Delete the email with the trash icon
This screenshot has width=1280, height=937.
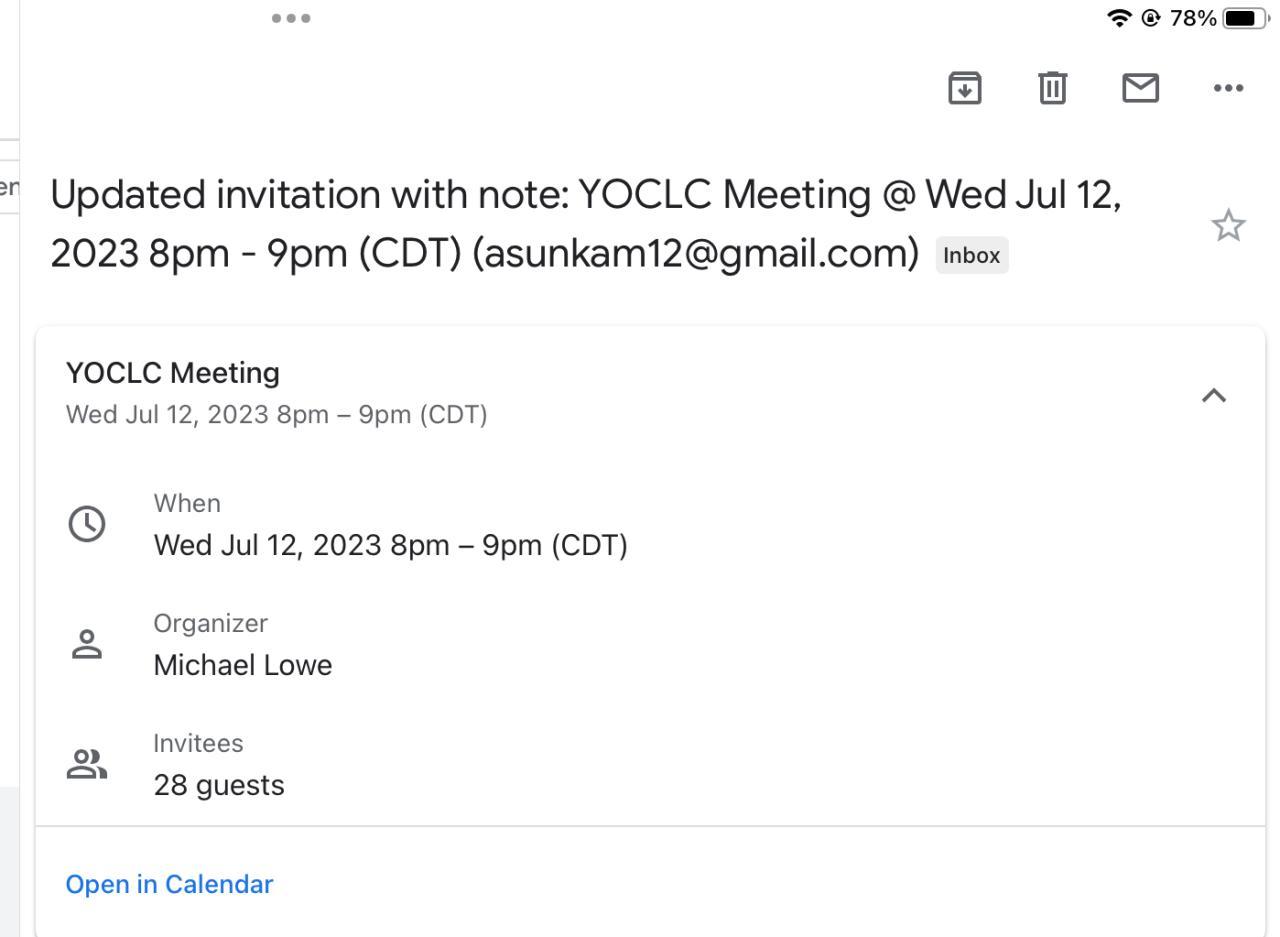tap(1052, 88)
